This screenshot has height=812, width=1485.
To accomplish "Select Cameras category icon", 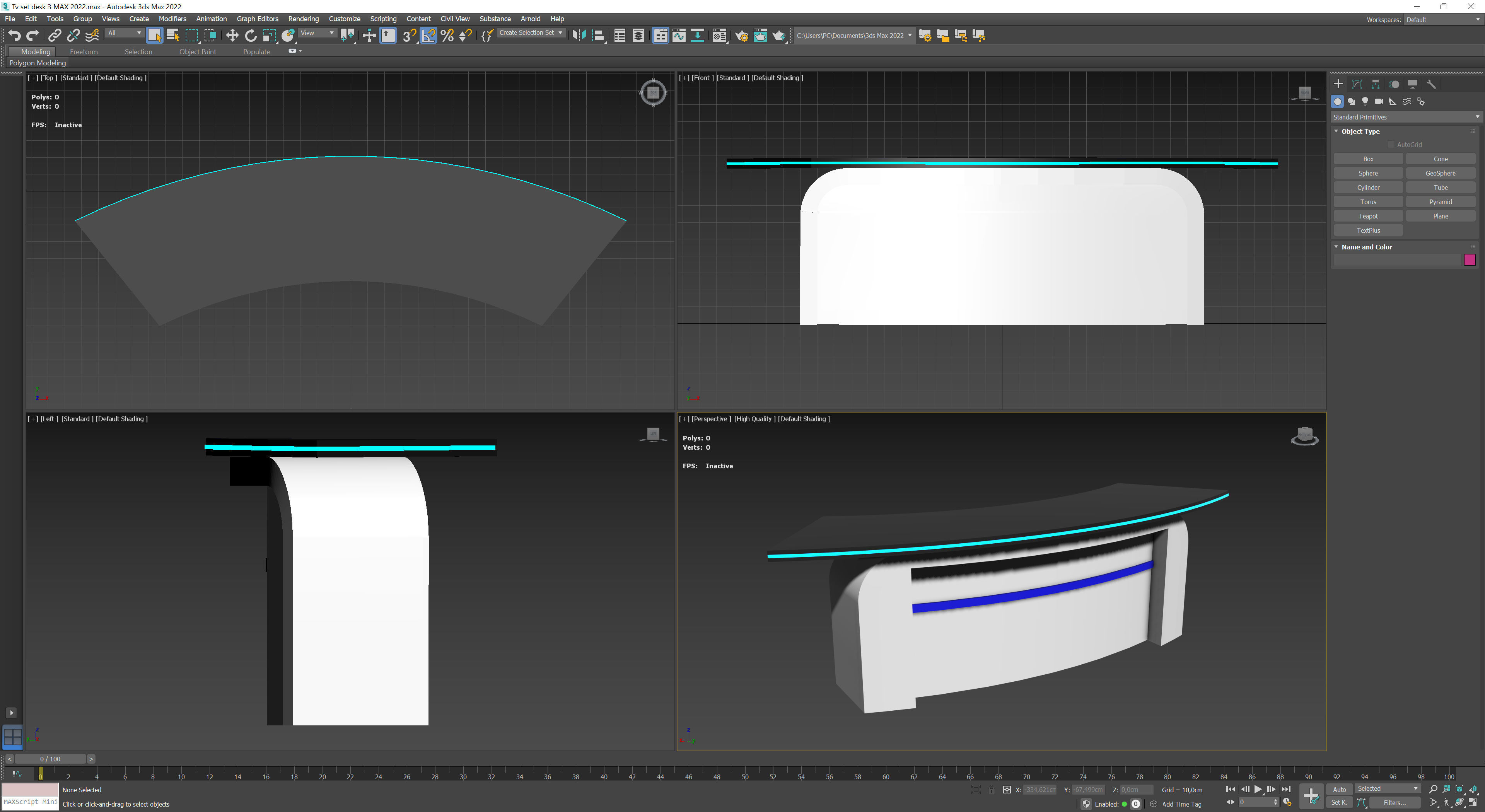I will (x=1378, y=101).
